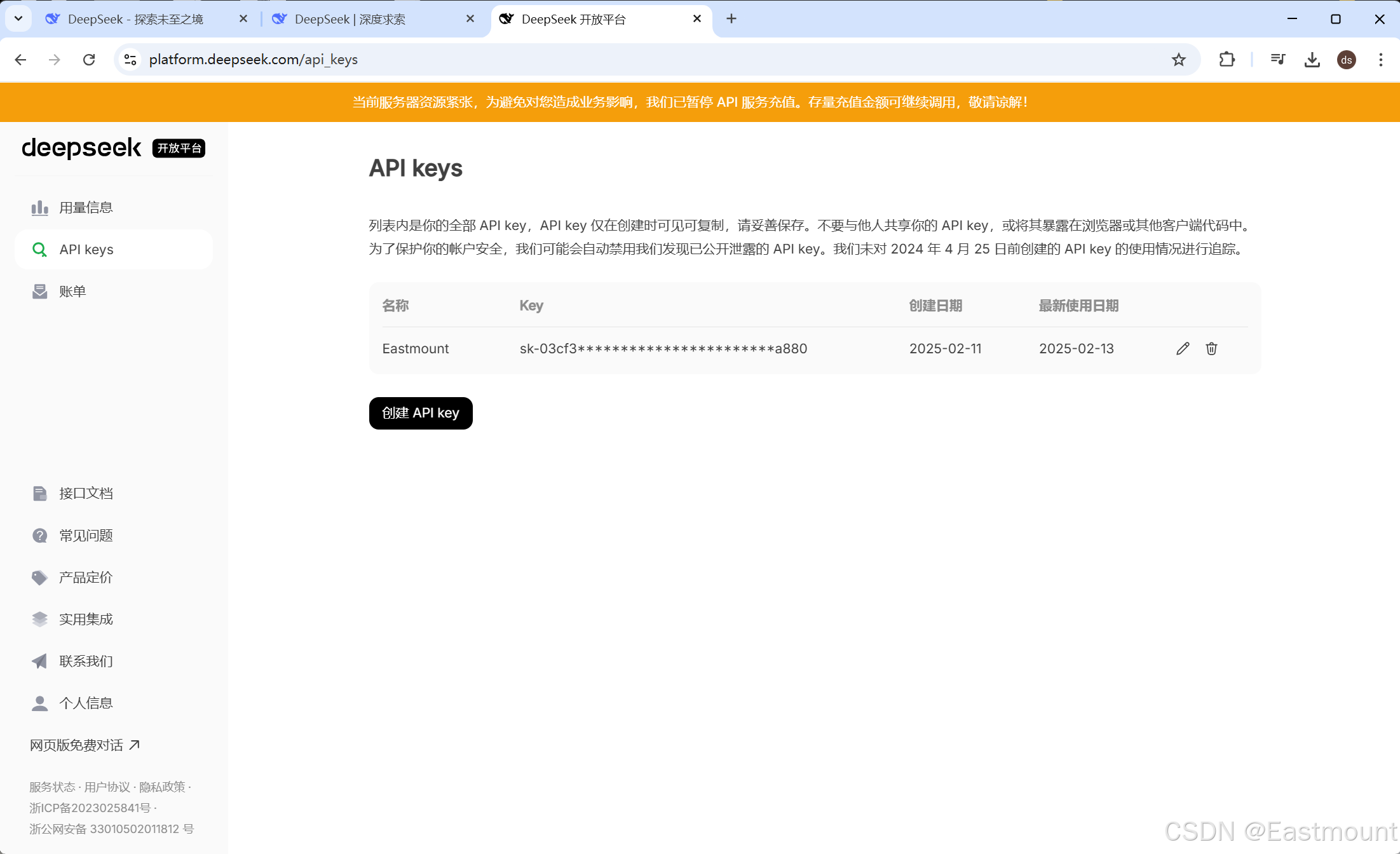Open Chrome's three-dot menu
Viewport: 1400px width, 854px height.
(x=1380, y=60)
